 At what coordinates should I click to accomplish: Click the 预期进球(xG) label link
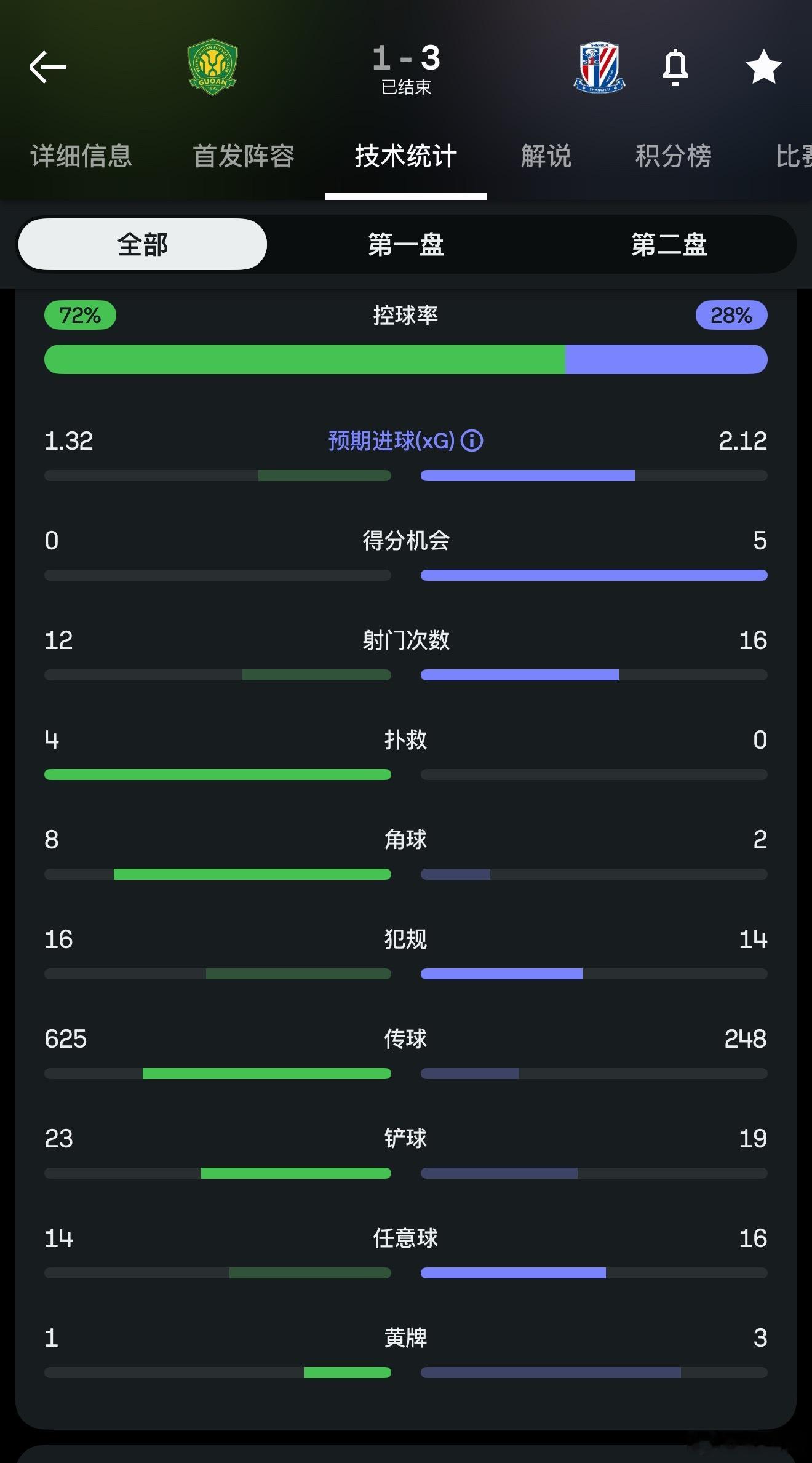point(391,440)
